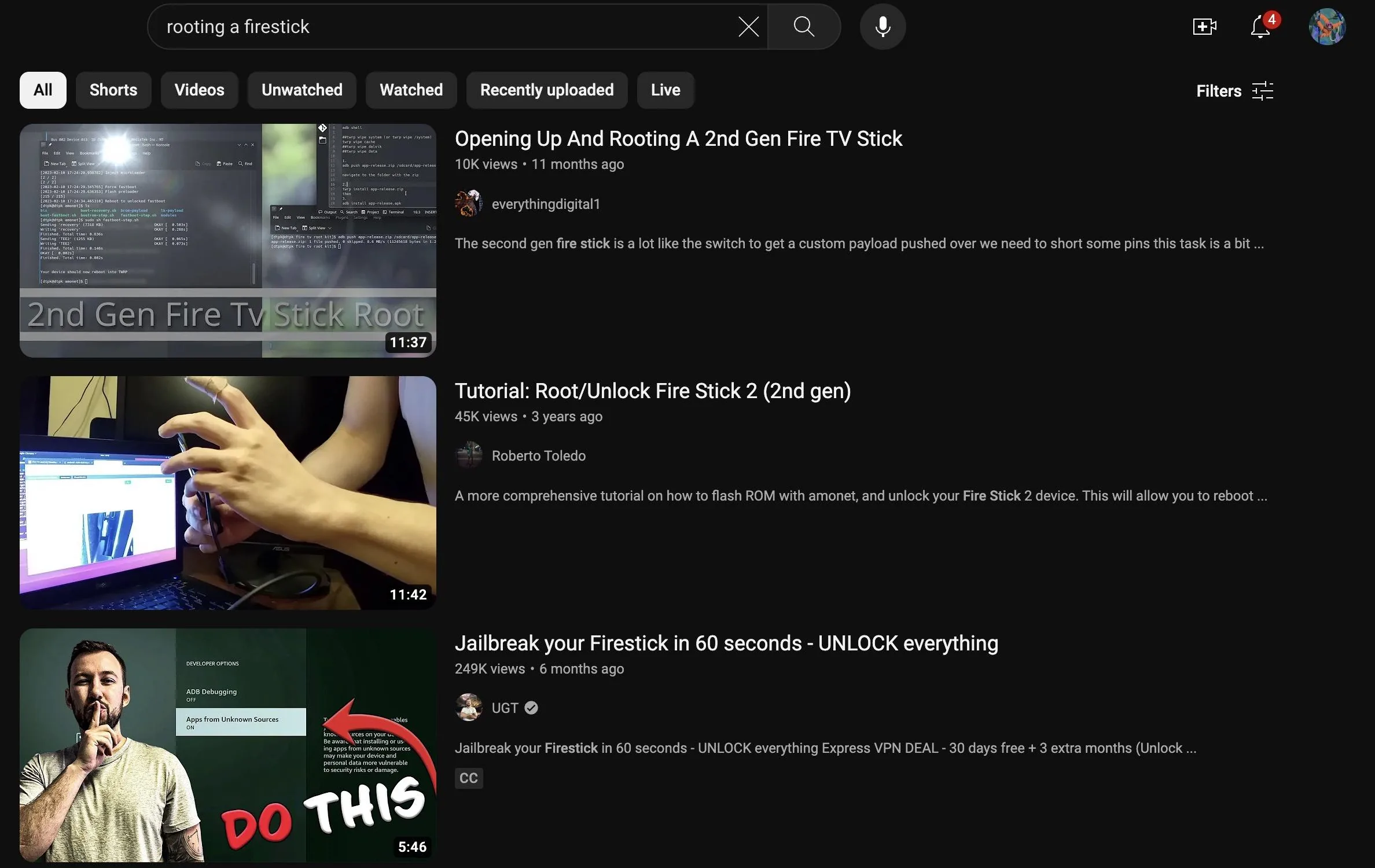
Task: Select the All filter chip
Action: tap(43, 90)
